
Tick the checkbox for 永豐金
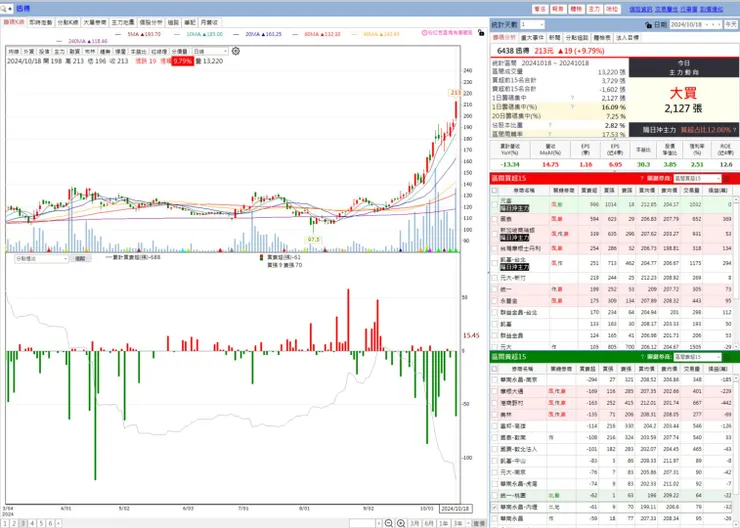click(495, 301)
